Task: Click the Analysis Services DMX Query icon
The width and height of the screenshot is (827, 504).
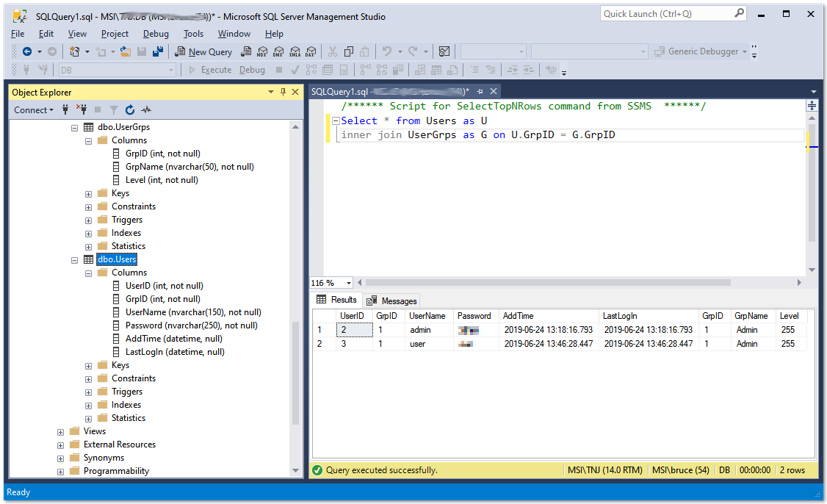Action: pos(278,52)
